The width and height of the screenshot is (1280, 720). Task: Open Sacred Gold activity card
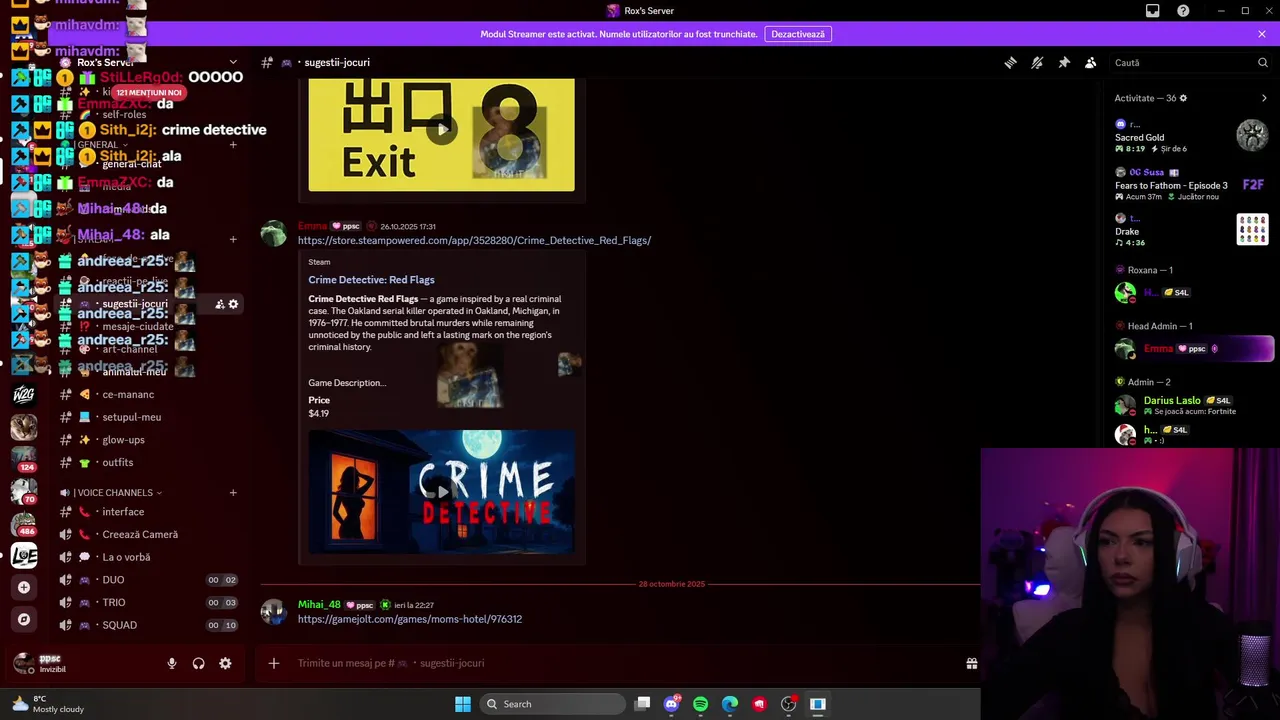coord(1192,136)
